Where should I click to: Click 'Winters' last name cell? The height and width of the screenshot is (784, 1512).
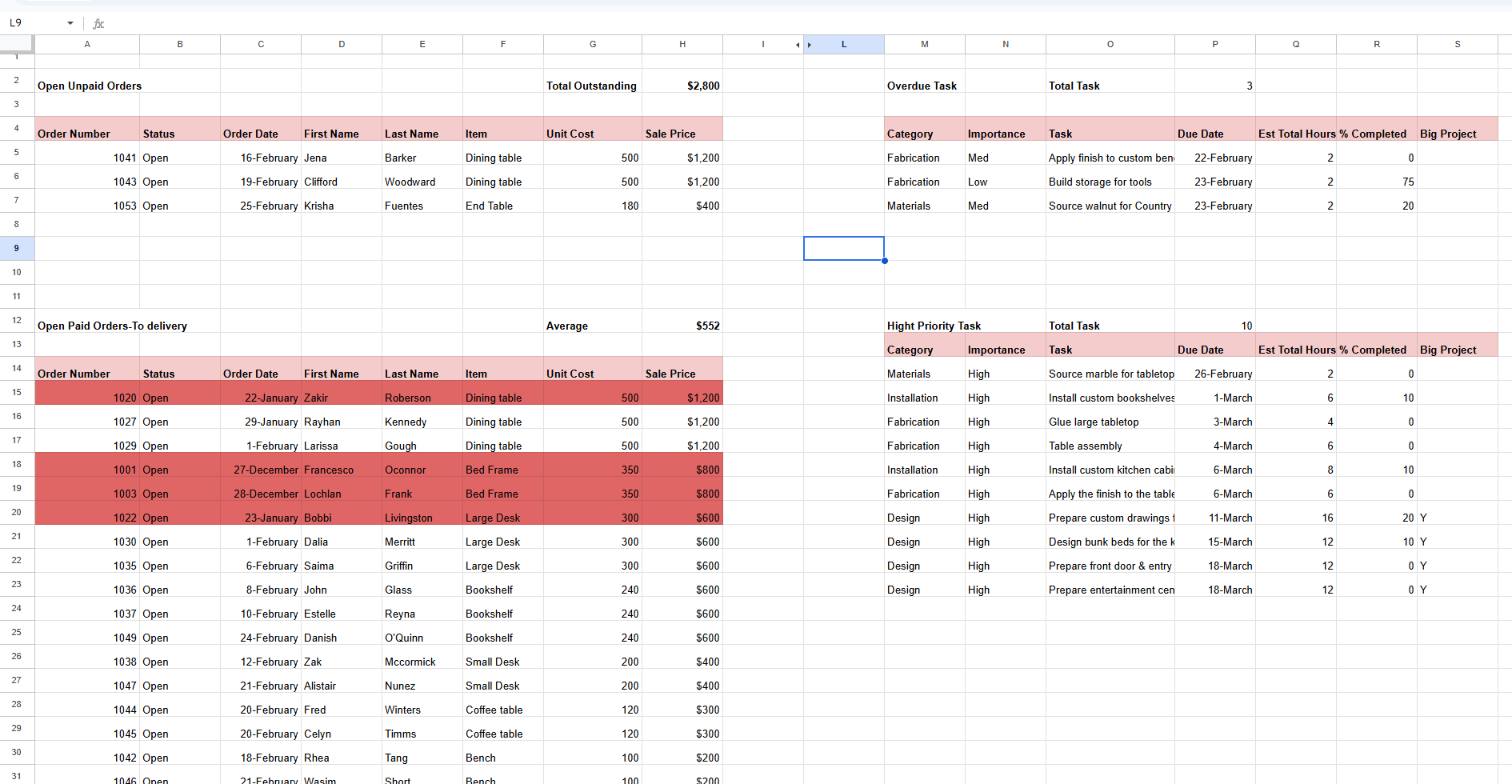[x=422, y=705]
